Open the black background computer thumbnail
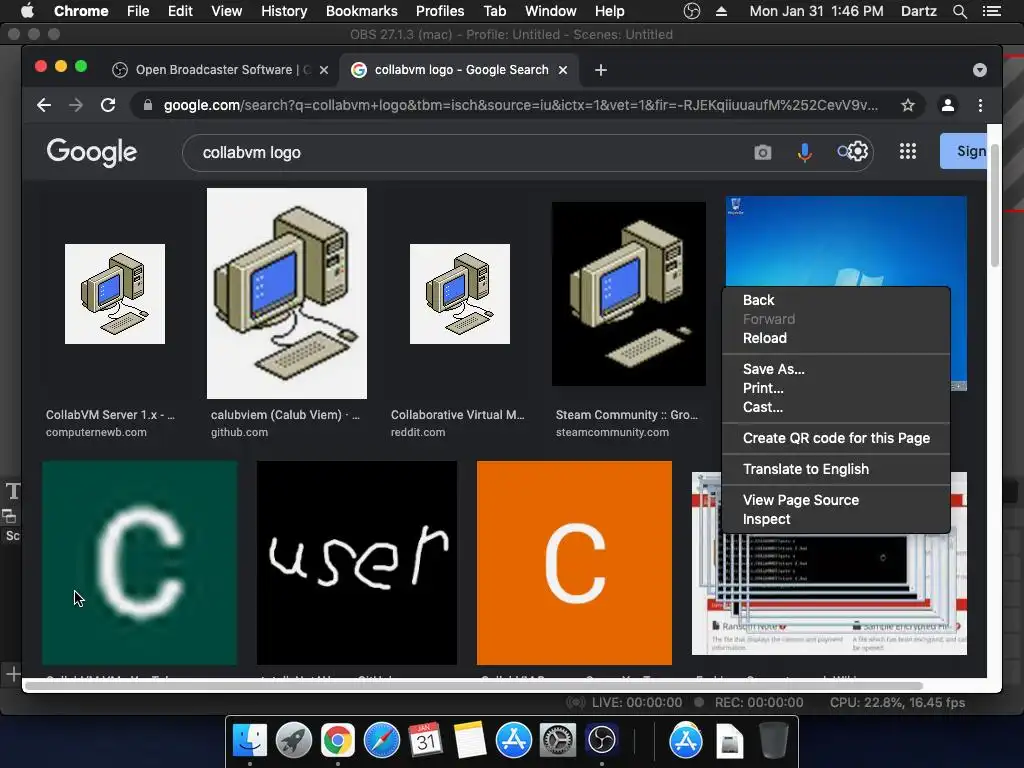 coord(628,294)
